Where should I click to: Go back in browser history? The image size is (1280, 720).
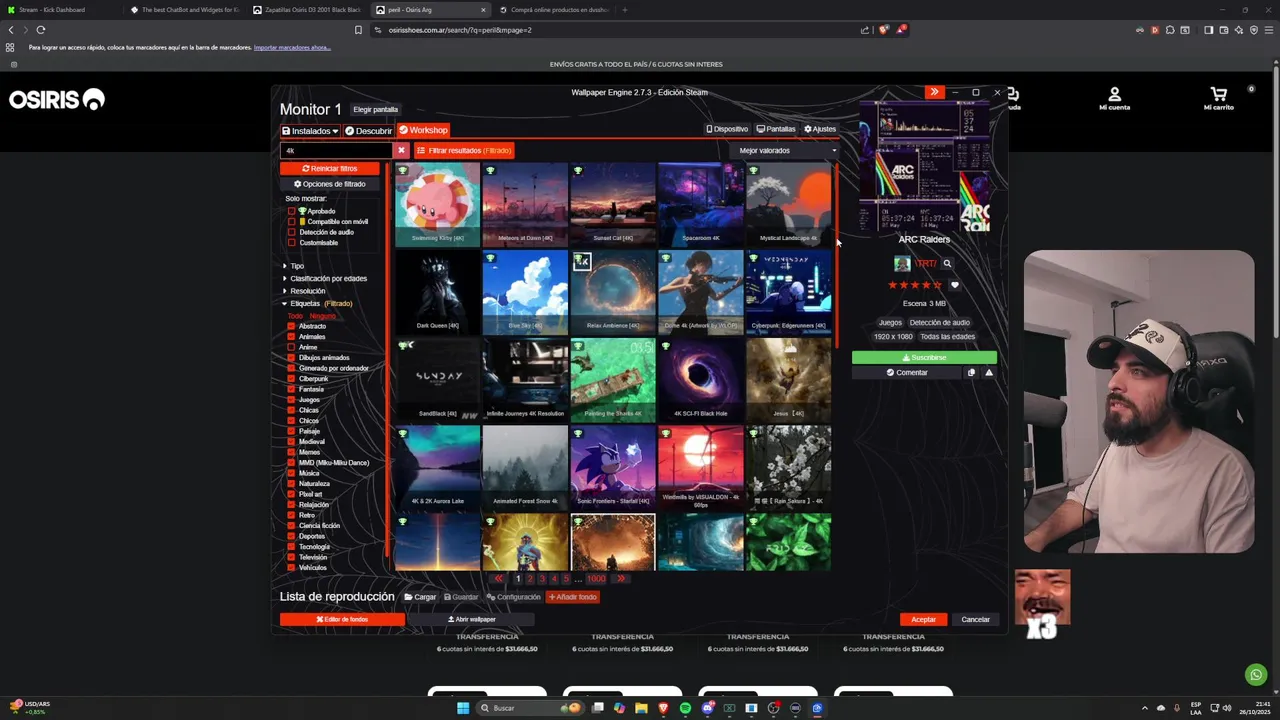point(11,30)
